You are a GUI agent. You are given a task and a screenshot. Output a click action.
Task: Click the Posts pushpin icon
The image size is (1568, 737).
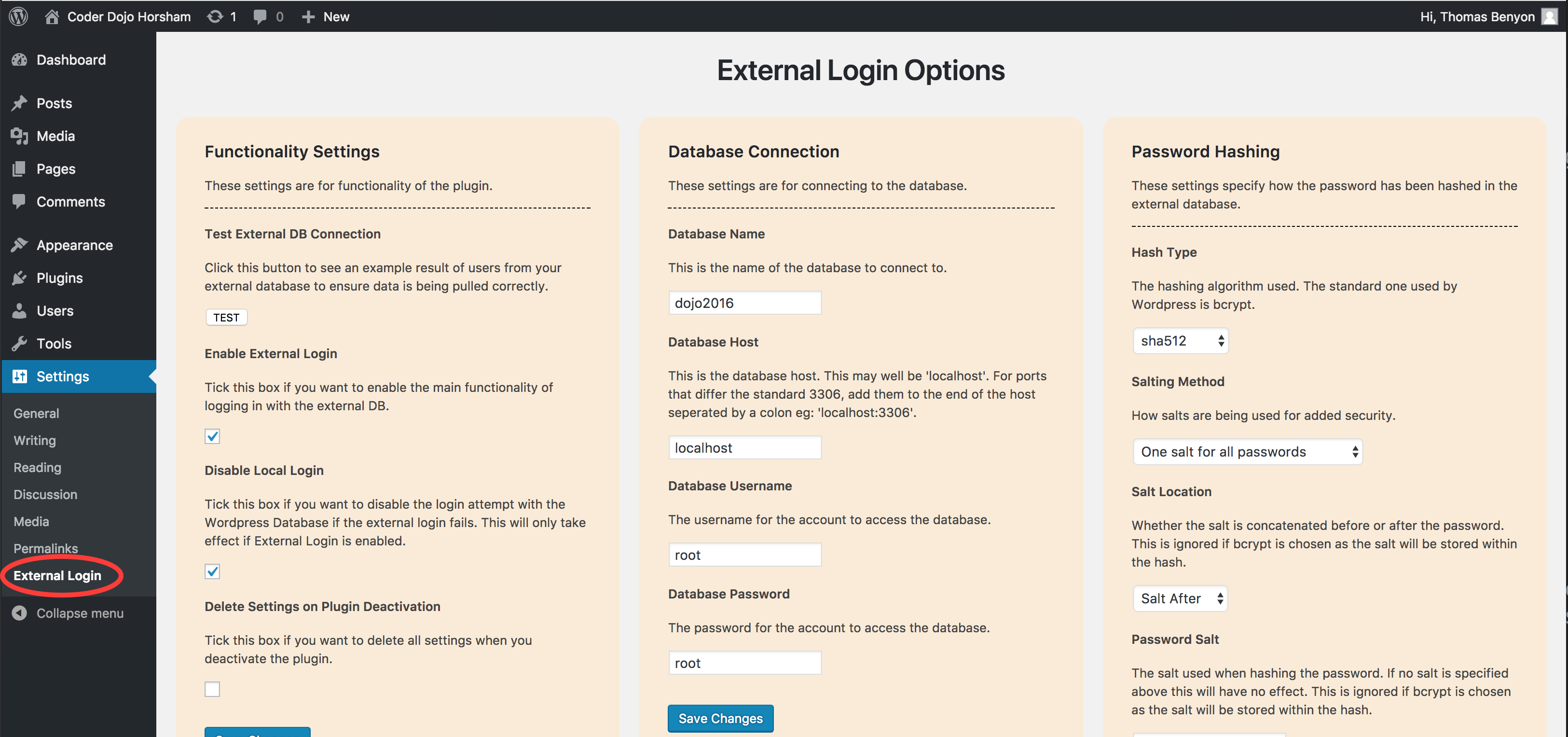[x=19, y=103]
